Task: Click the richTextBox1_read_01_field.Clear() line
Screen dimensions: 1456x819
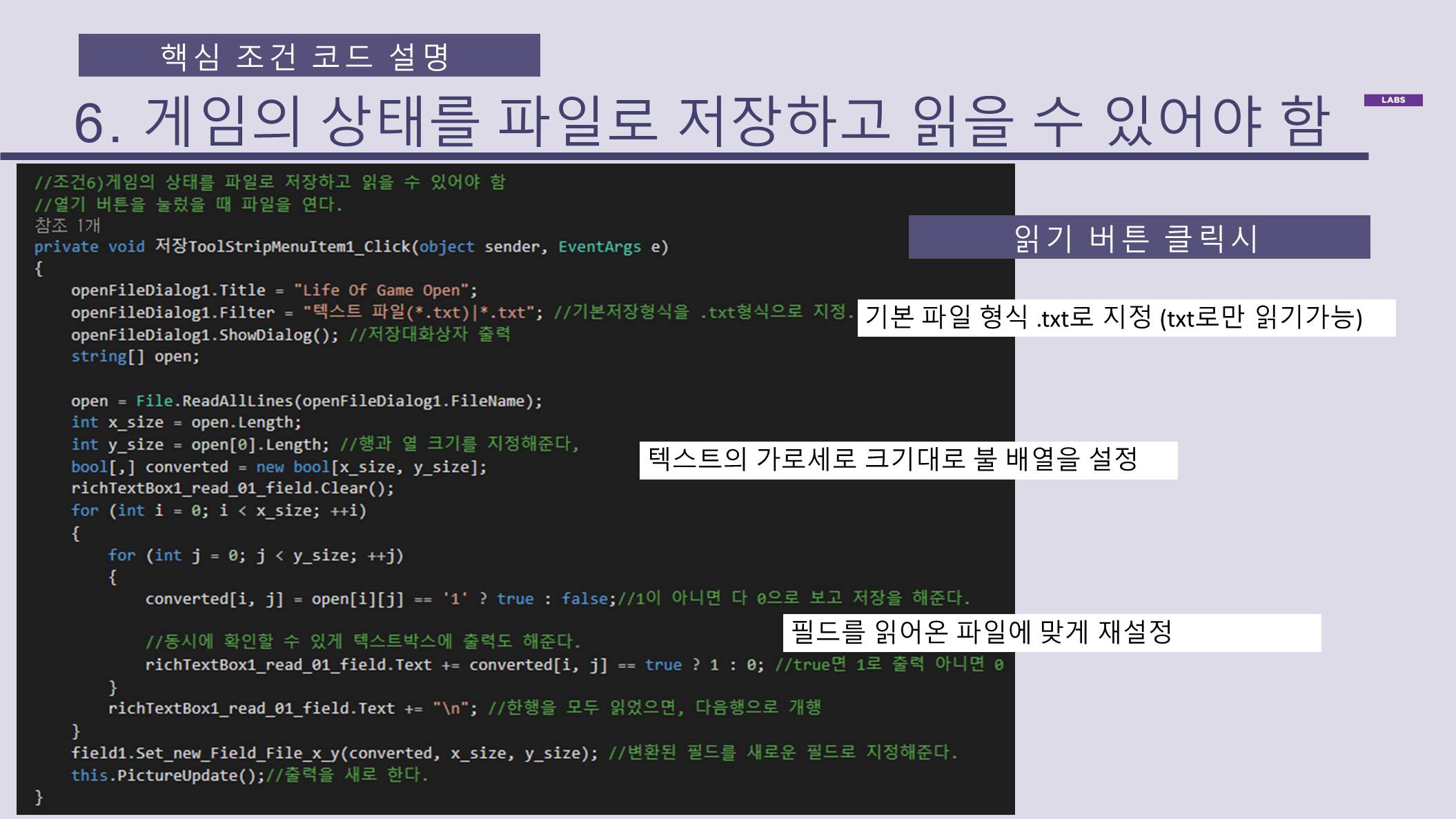Action: click(x=232, y=489)
